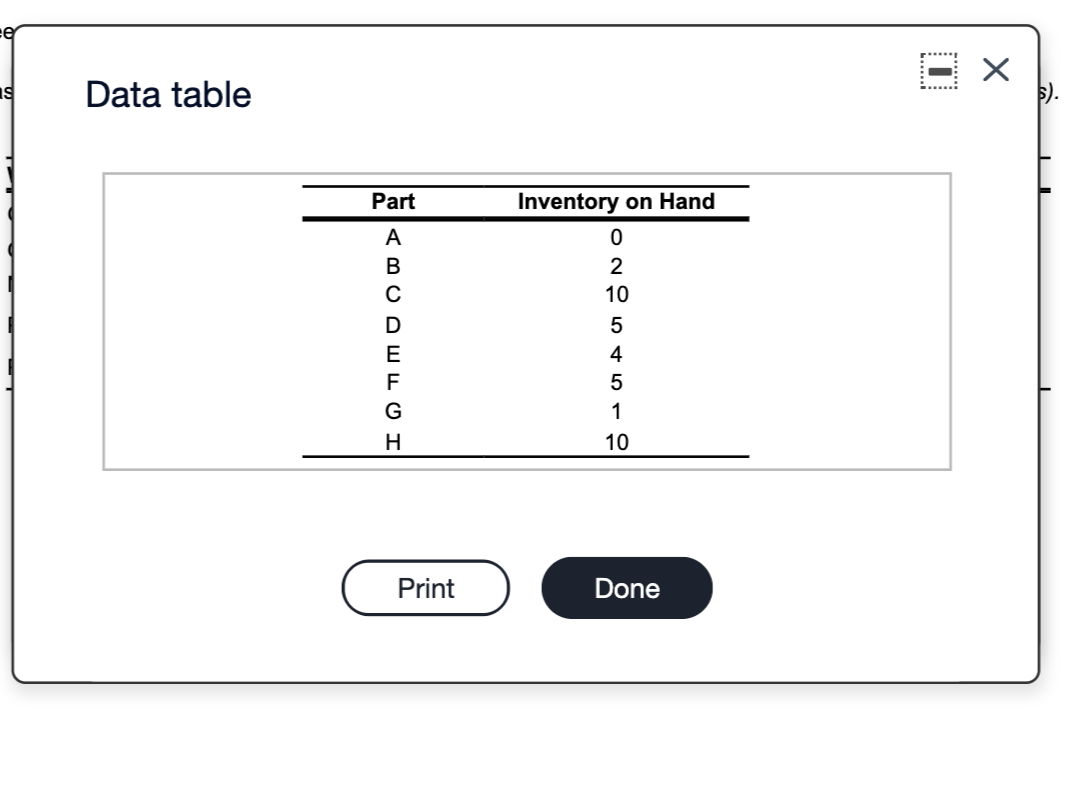Click the inventory value 5 for Part F

(x=615, y=382)
